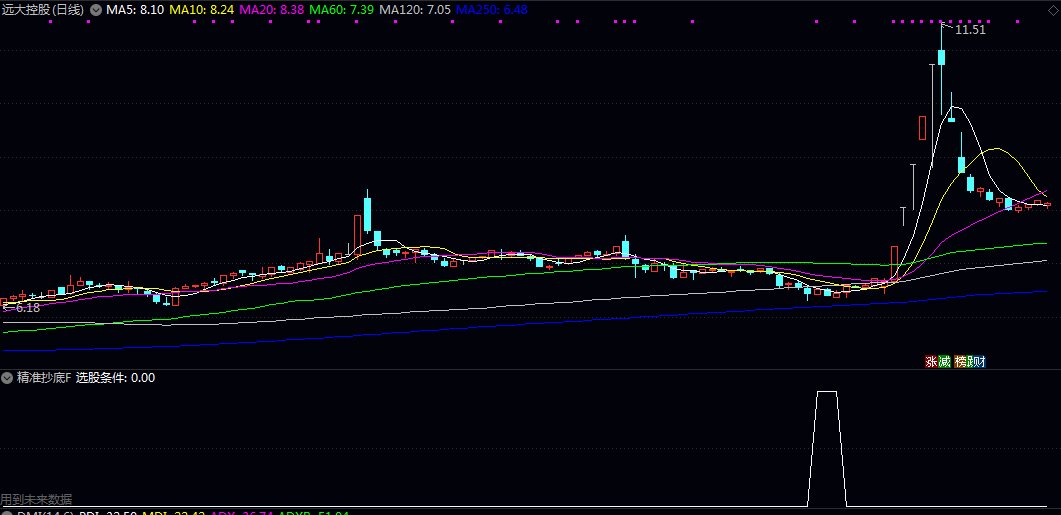This screenshot has width=1061, height=515.
Task: Click the diamond icon in top-right corner
Action: coord(1052,9)
